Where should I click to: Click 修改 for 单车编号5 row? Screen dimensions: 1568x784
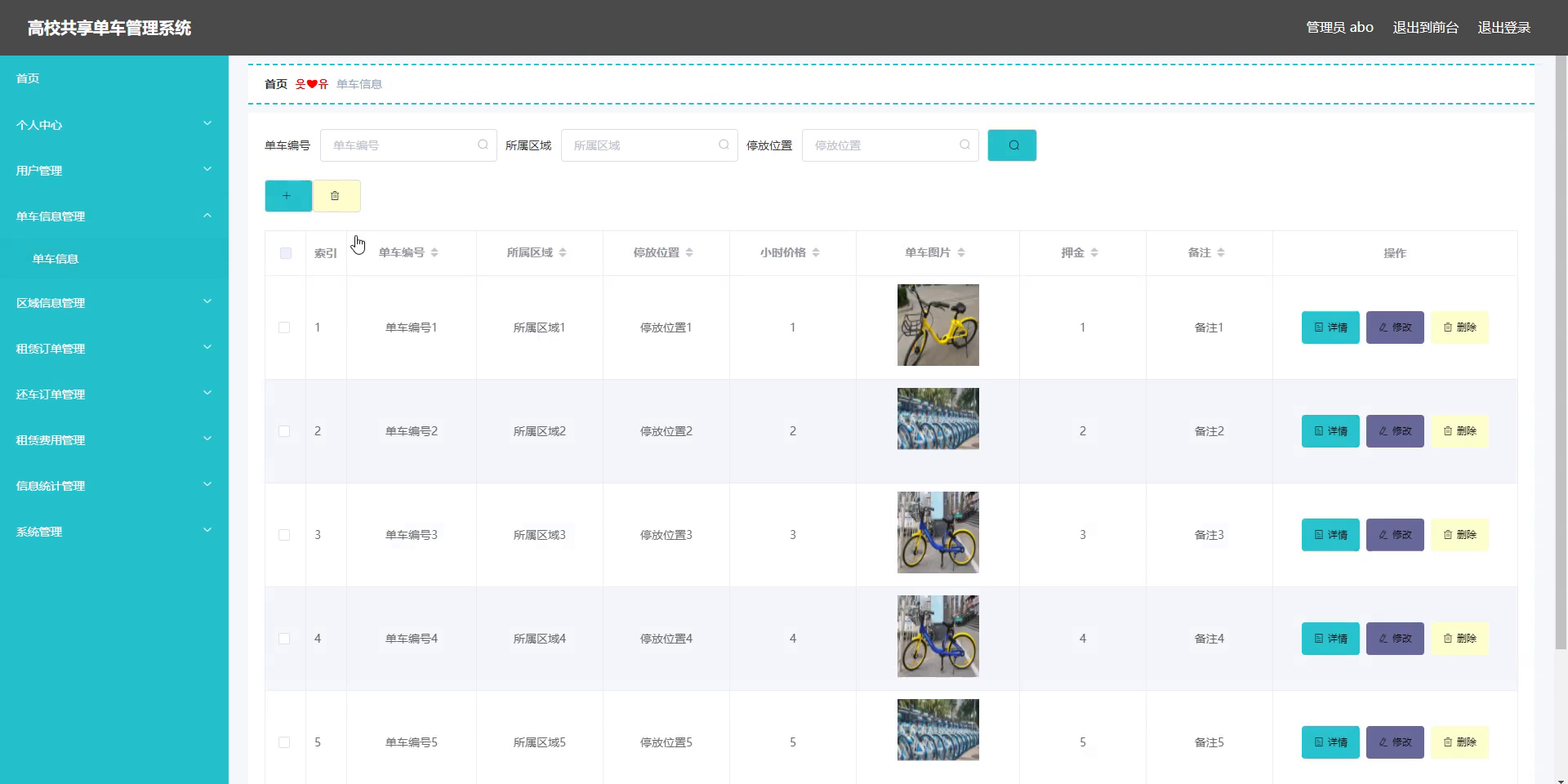tap(1395, 742)
